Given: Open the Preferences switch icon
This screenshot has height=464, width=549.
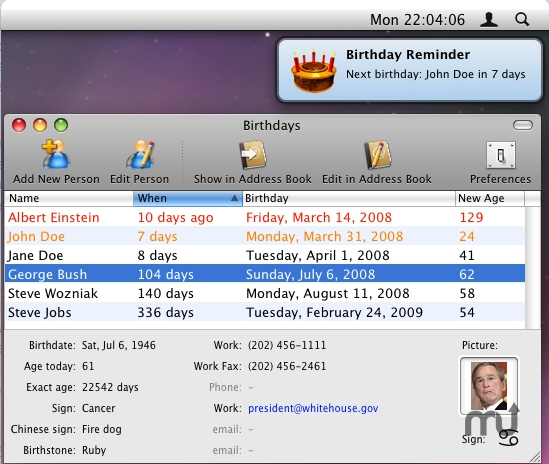Looking at the screenshot, I should pyautogui.click(x=500, y=155).
